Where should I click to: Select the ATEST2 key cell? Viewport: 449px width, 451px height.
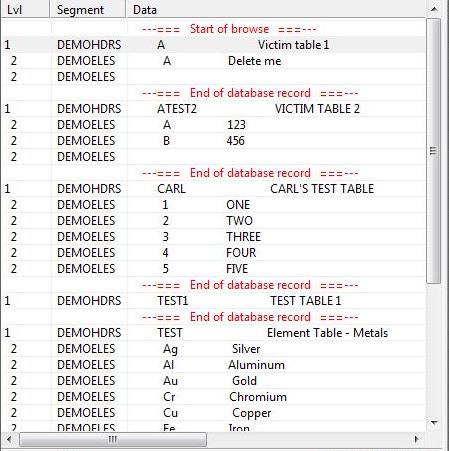[x=177, y=109]
